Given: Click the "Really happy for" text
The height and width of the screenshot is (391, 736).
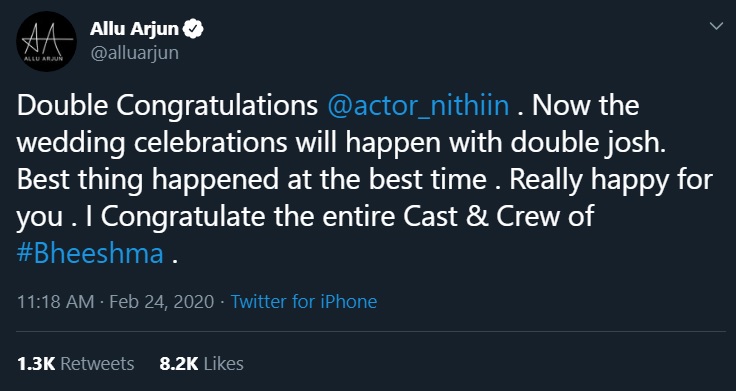Looking at the screenshot, I should click(x=612, y=181).
